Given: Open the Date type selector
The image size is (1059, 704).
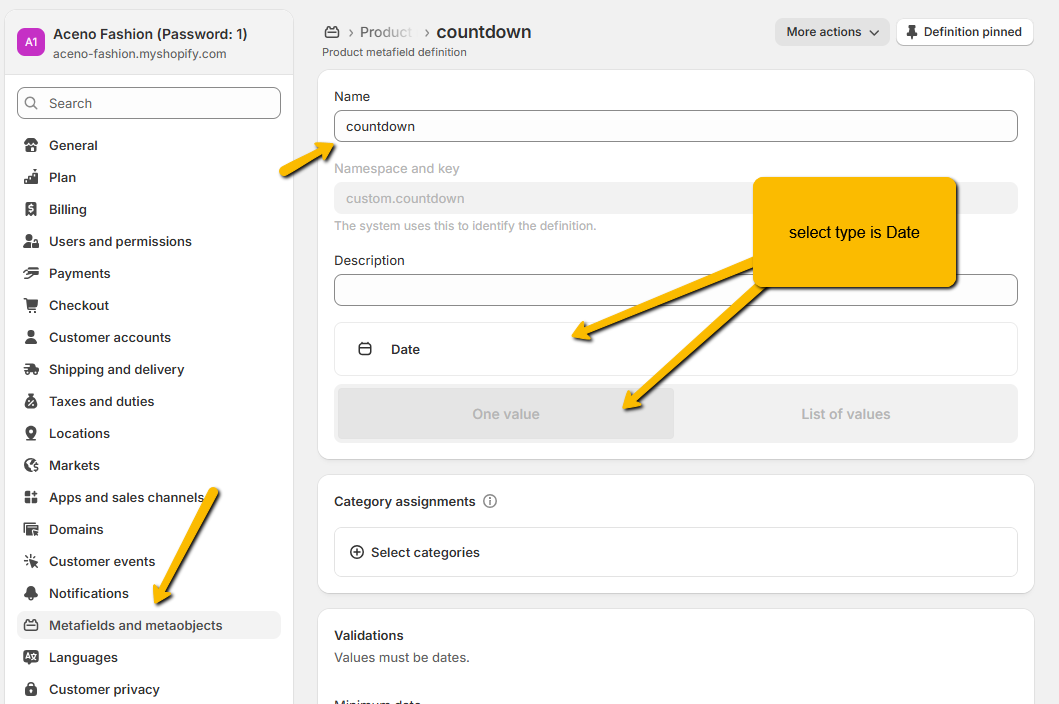Looking at the screenshot, I should click(675, 349).
